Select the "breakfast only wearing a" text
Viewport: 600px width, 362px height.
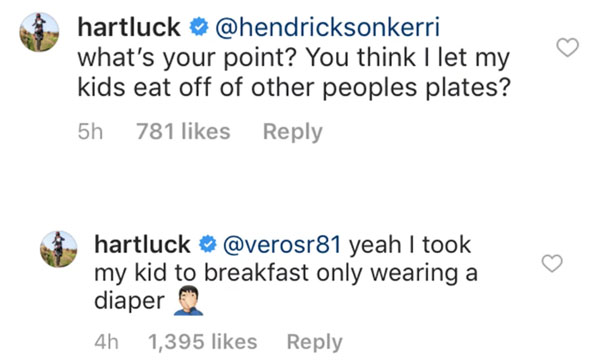341,273
